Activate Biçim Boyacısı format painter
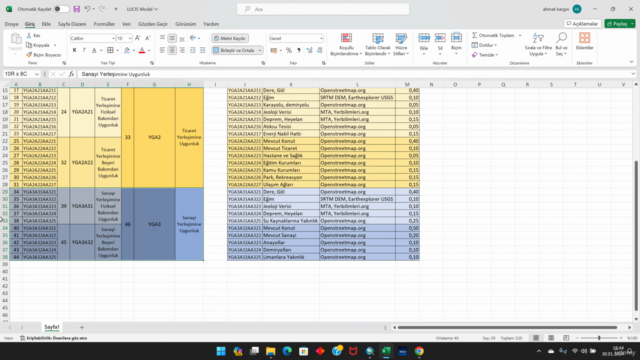This screenshot has height=360, width=640. point(43,55)
